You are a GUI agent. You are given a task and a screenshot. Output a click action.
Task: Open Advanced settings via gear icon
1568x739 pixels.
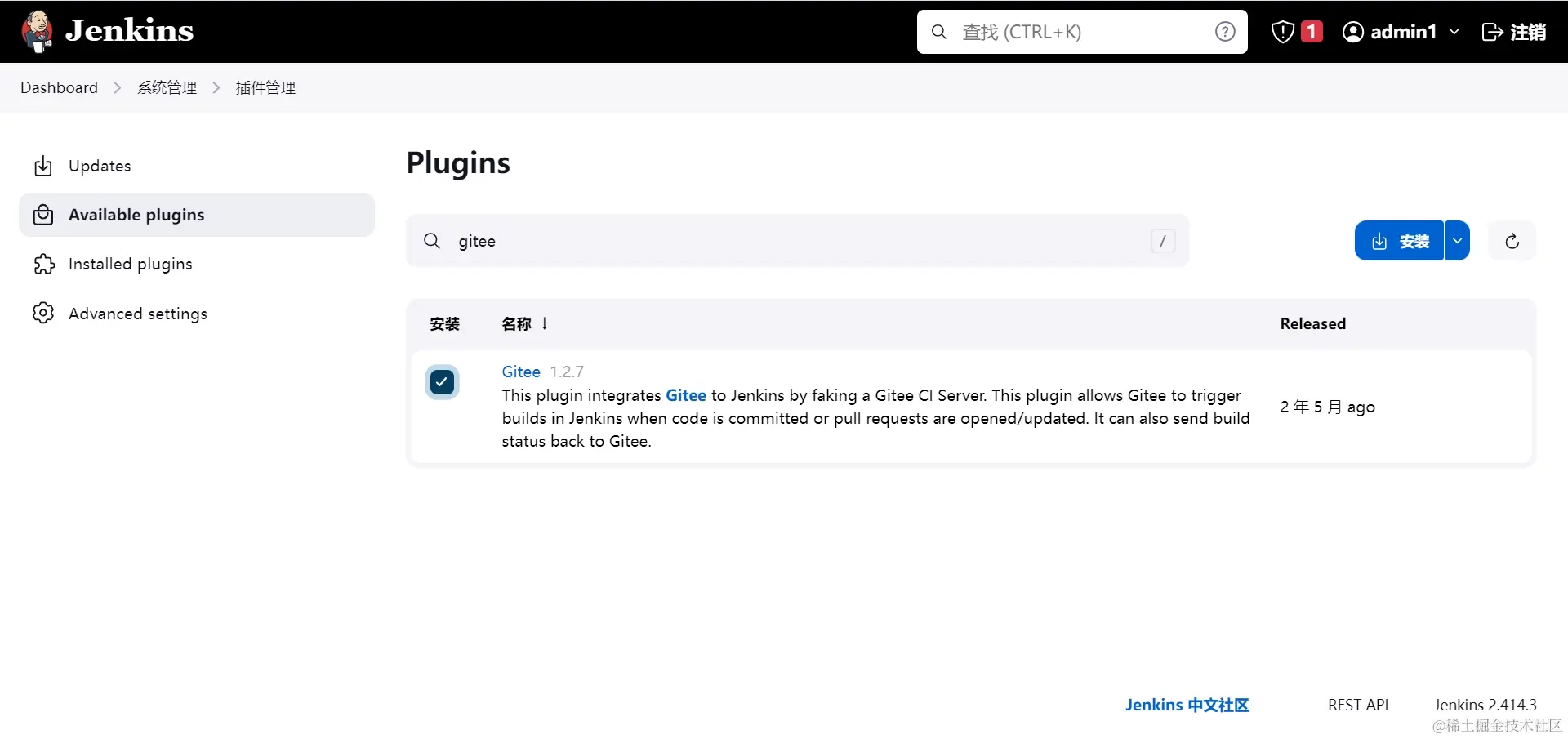pyautogui.click(x=43, y=313)
